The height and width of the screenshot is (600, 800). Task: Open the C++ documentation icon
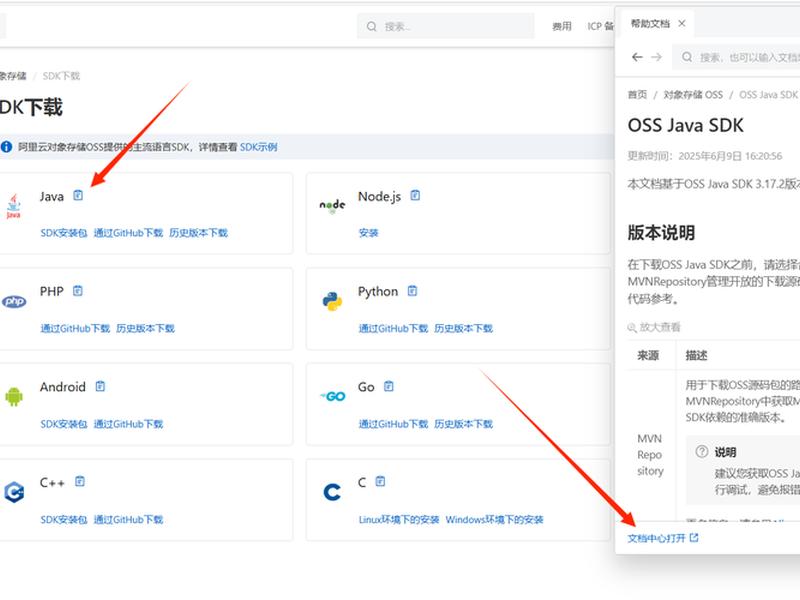[x=80, y=482]
